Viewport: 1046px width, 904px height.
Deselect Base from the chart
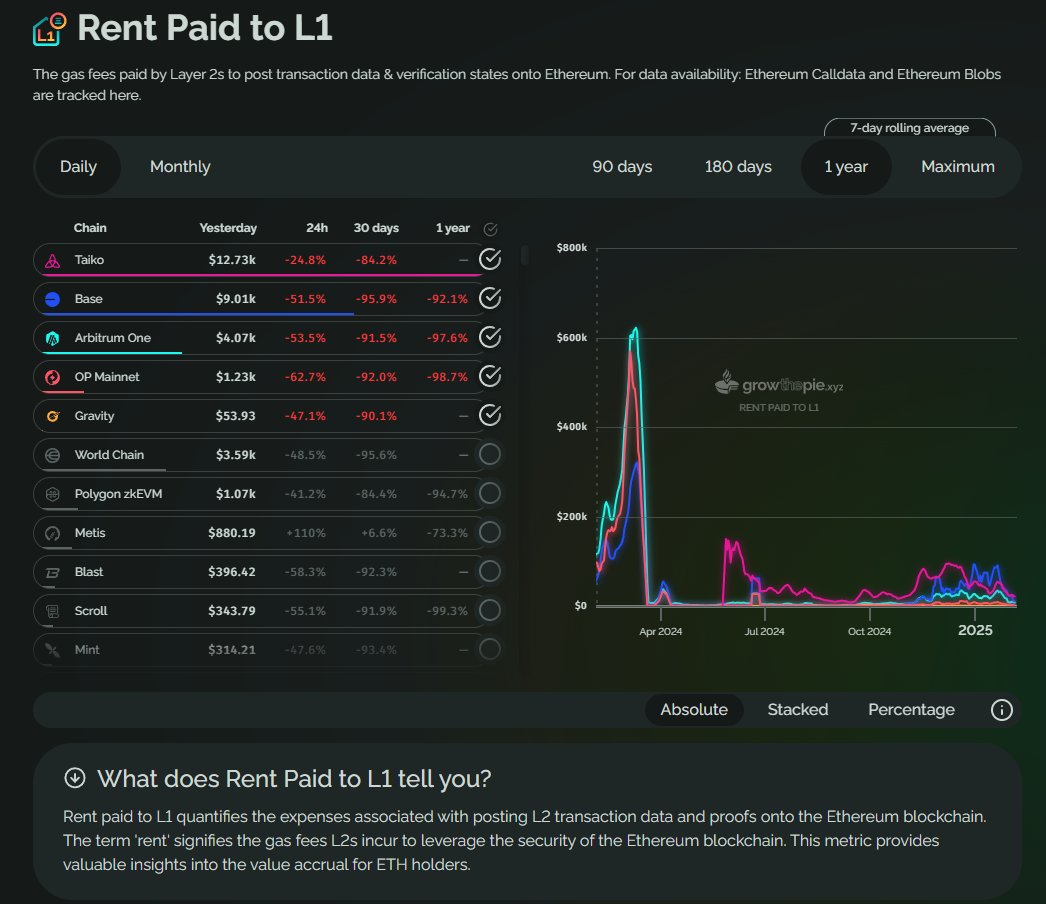(490, 298)
